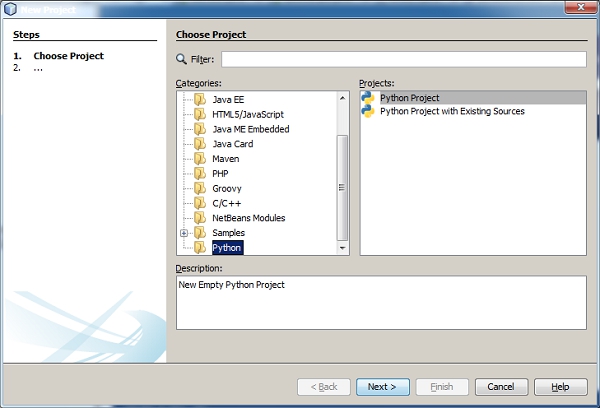Screen dimensions: 600x408
Task: Click Python Project with Existing Sources icon
Action: click(369, 111)
